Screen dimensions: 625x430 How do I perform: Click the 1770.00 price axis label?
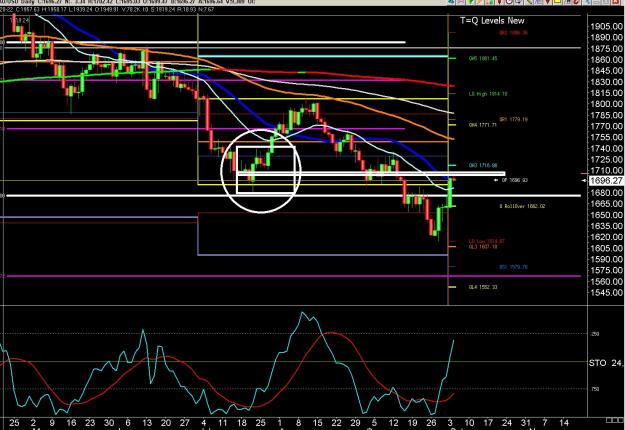pos(606,126)
